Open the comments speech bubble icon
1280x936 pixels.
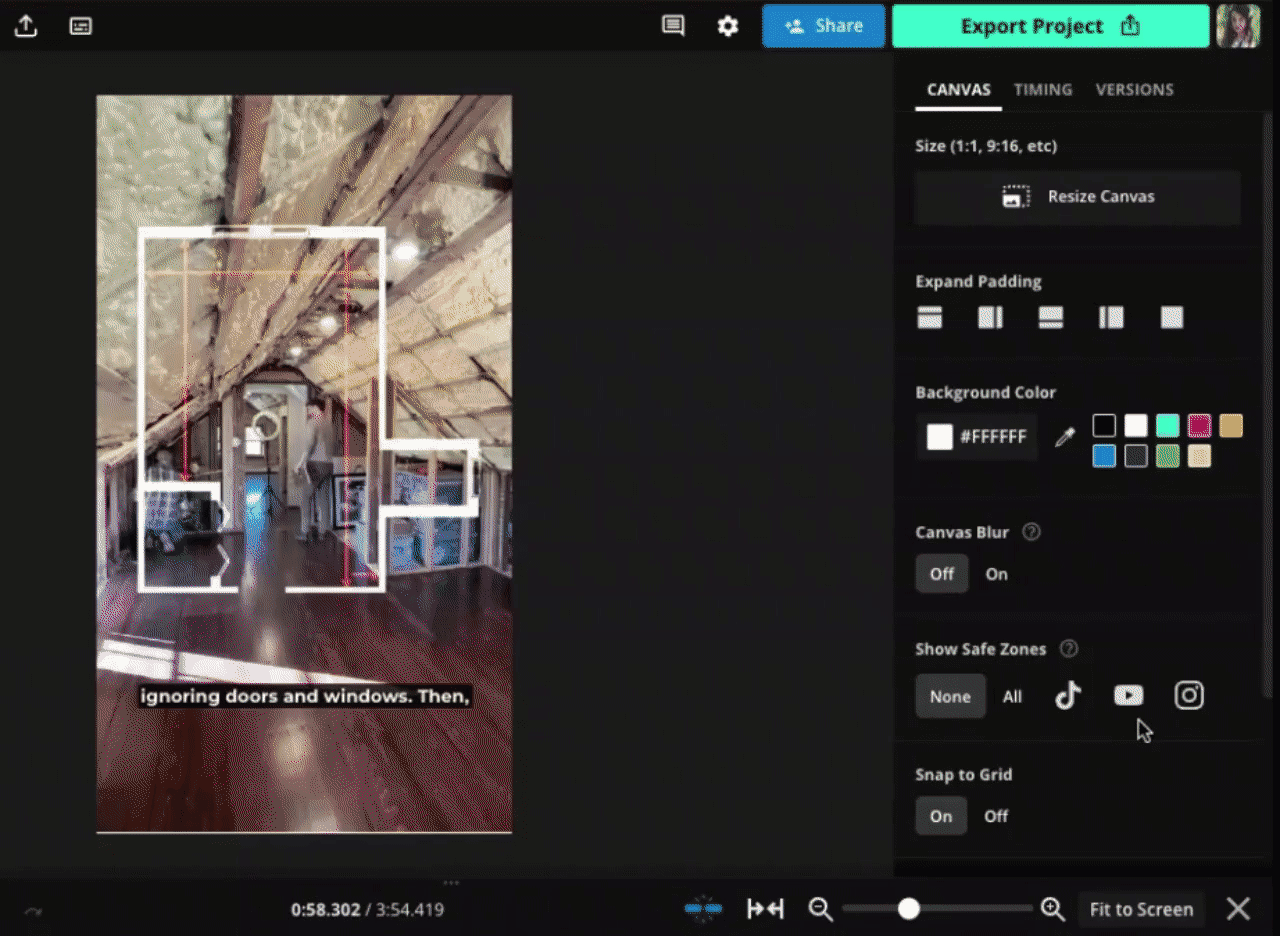point(673,26)
